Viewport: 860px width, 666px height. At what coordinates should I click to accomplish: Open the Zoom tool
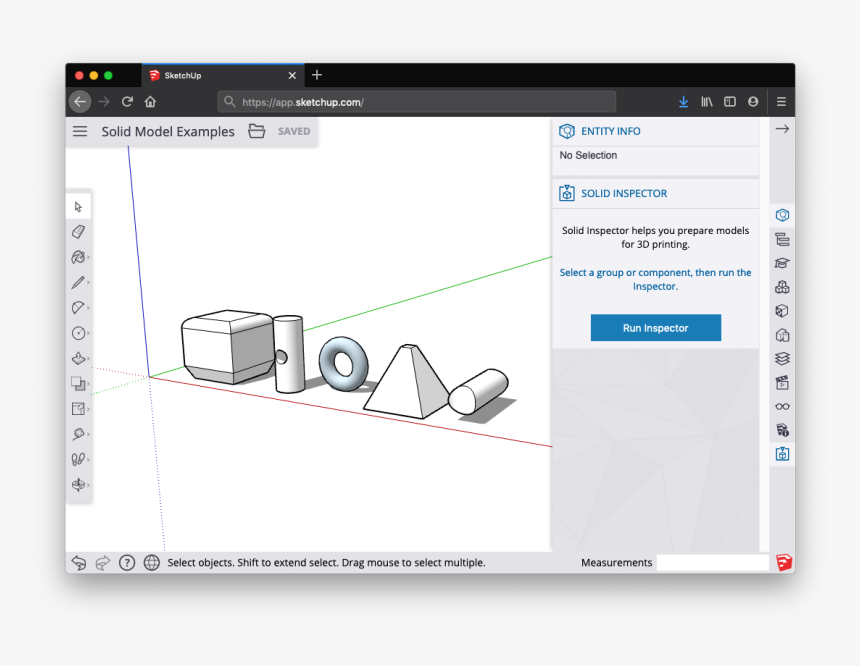[x=79, y=434]
